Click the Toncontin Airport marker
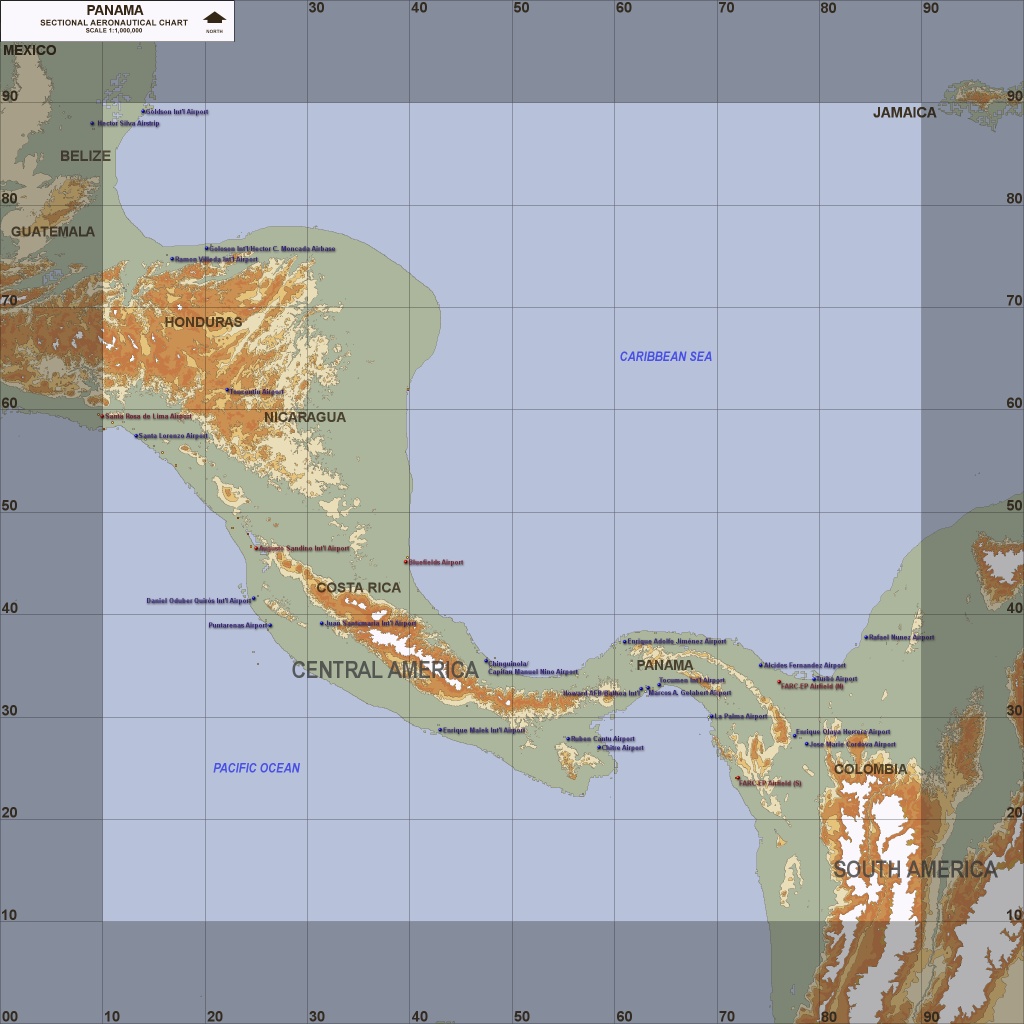1024x1024 pixels. point(227,391)
